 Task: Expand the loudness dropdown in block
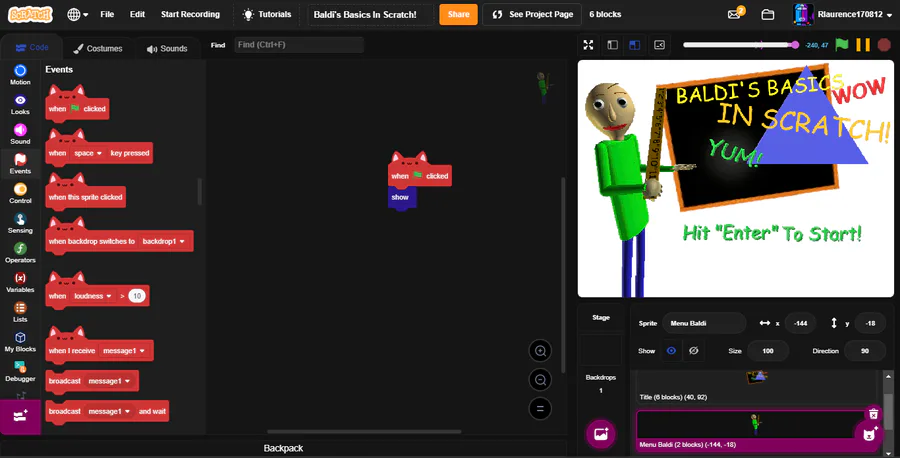tap(92, 296)
